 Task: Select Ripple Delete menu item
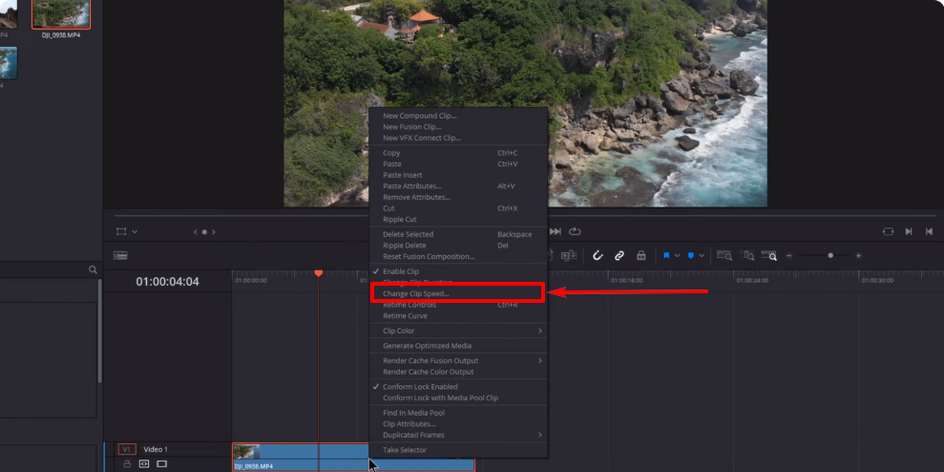(x=458, y=246)
